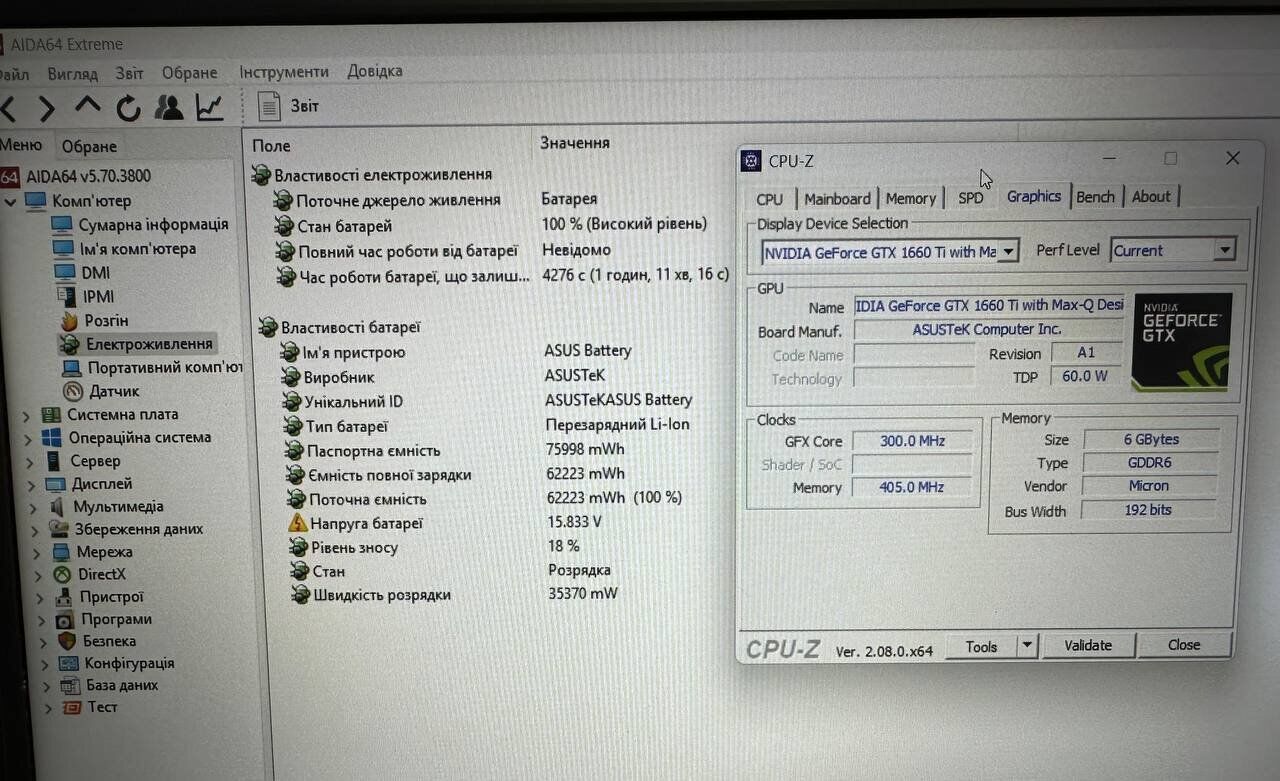Viewport: 1280px width, 781px height.
Task: Expand the DirectX tree node
Action: tap(39, 575)
